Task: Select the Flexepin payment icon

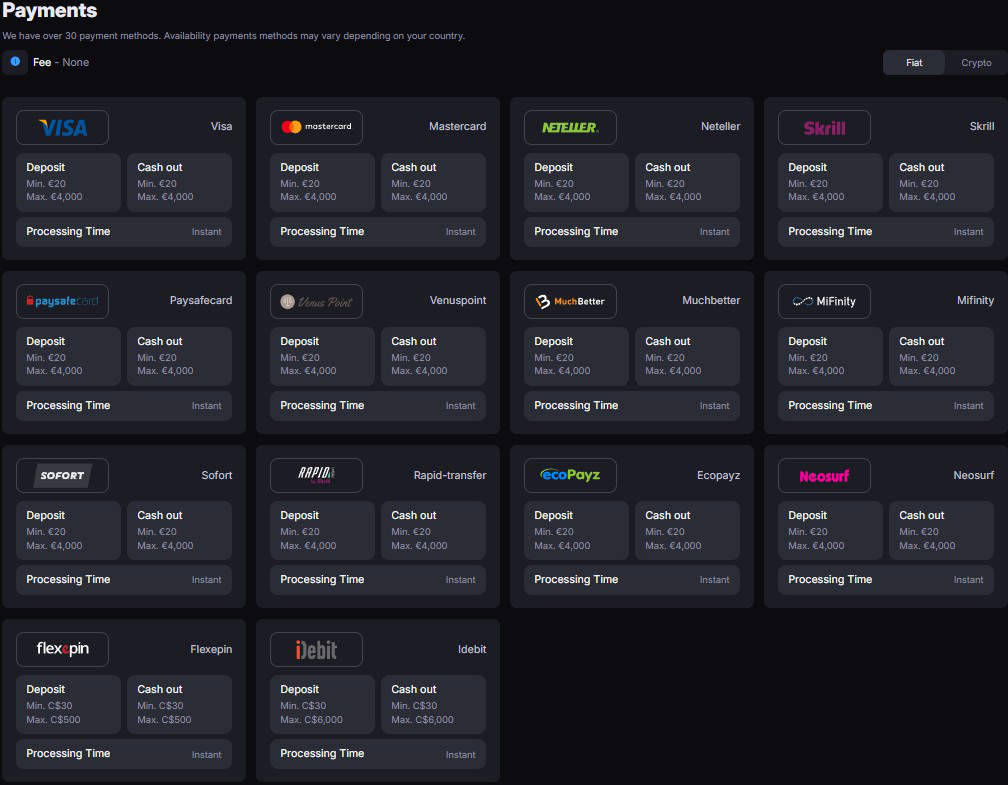Action: 62,649
